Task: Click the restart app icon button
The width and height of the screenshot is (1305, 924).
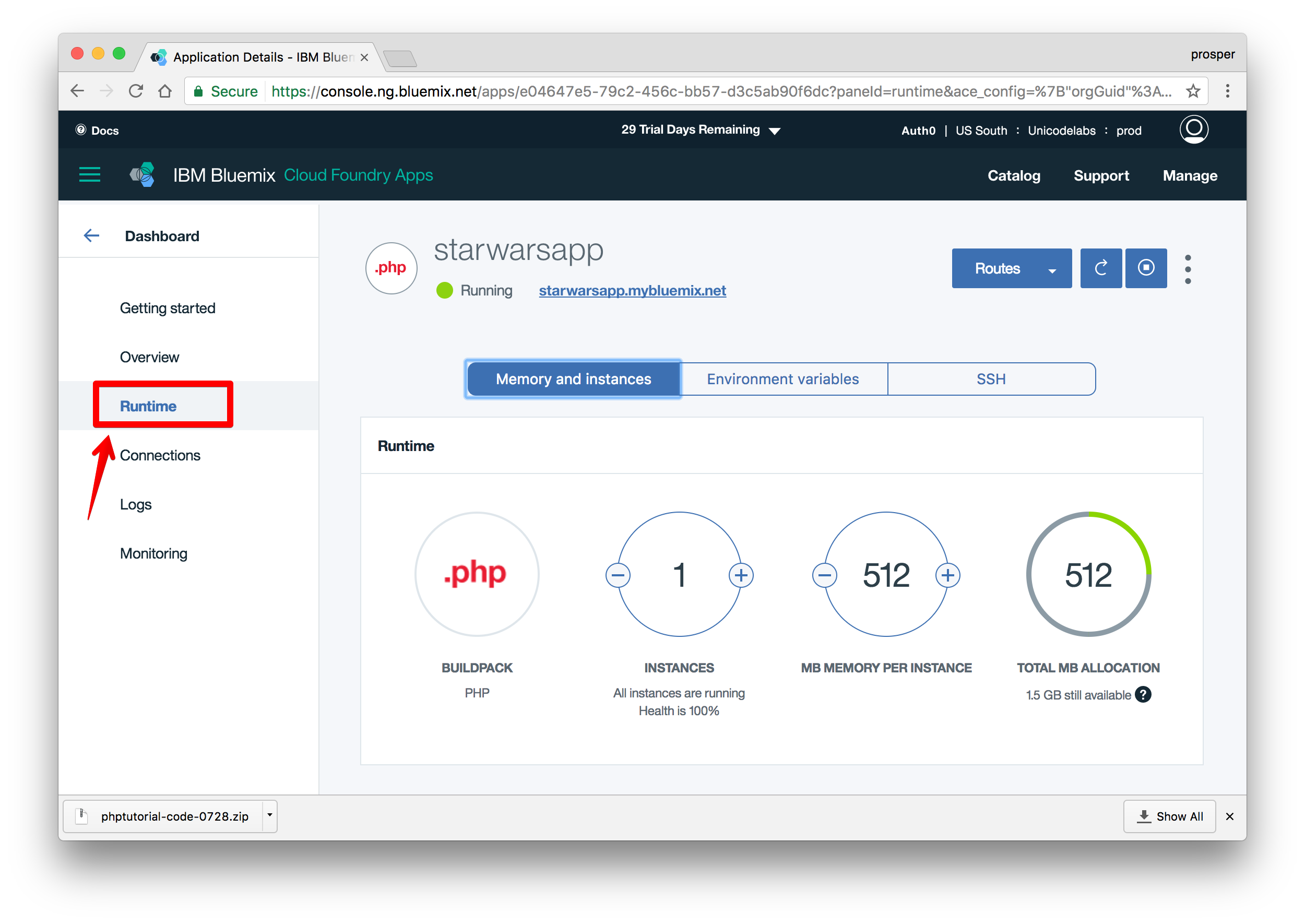Action: pos(1100,268)
